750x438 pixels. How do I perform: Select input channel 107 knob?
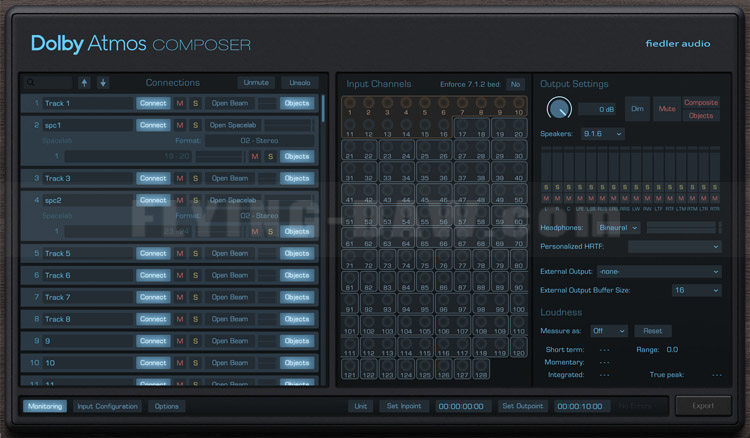click(463, 322)
